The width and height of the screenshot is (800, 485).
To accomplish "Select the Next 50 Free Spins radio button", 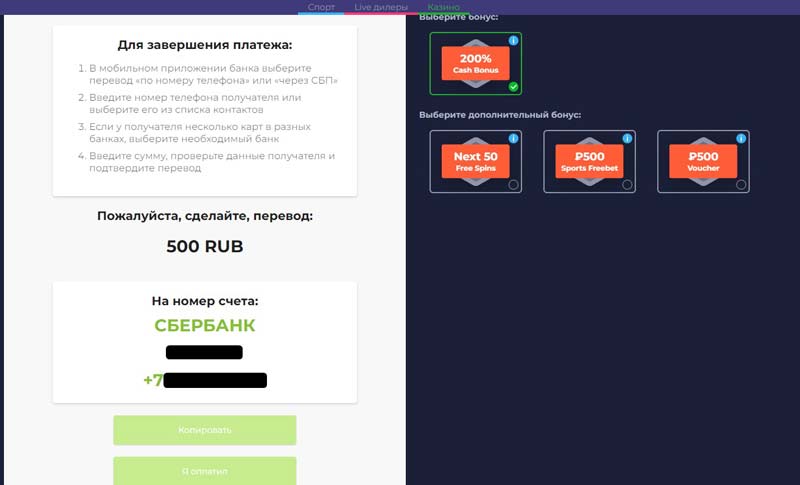I will (513, 184).
